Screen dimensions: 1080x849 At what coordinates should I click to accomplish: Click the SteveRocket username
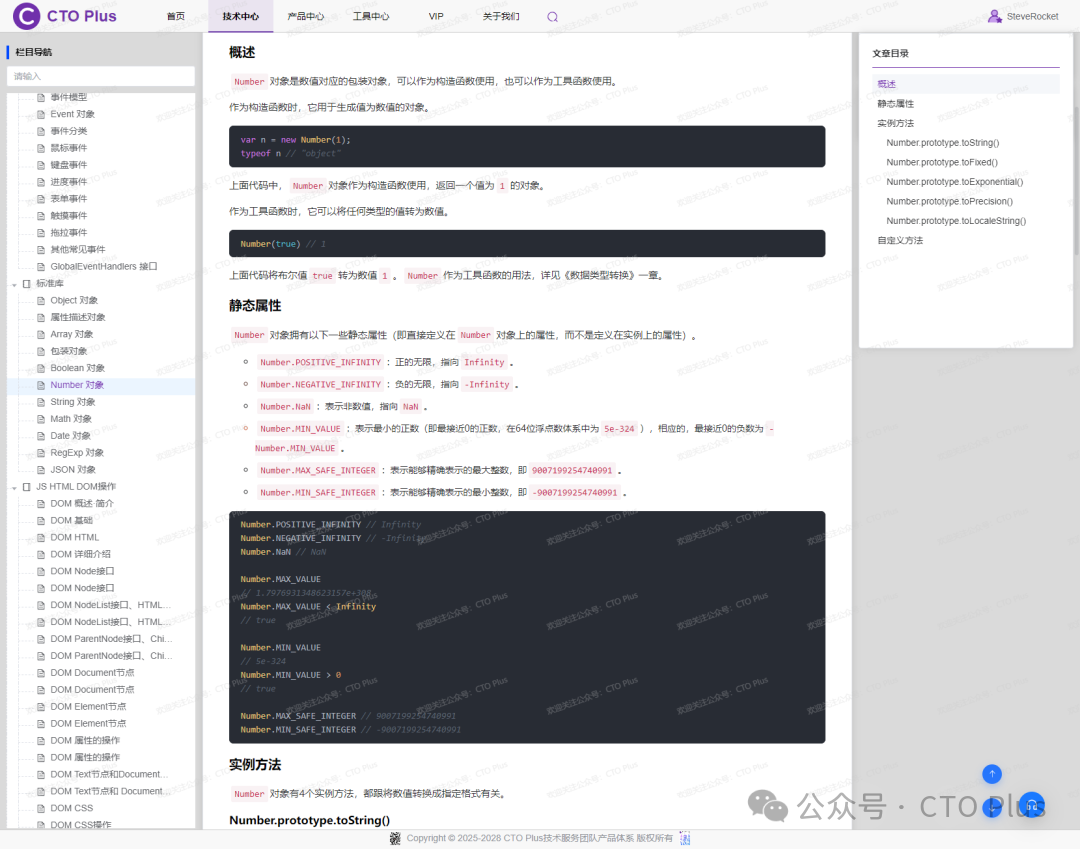click(1032, 17)
